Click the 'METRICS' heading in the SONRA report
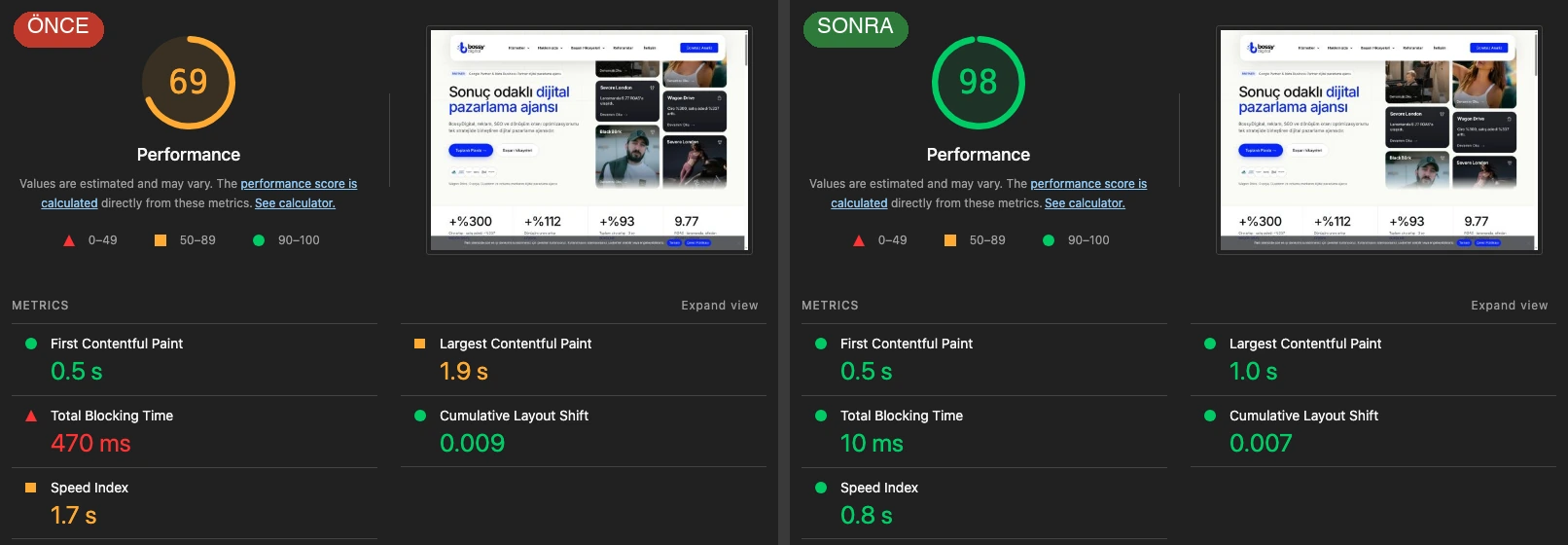The image size is (1568, 545). [830, 306]
